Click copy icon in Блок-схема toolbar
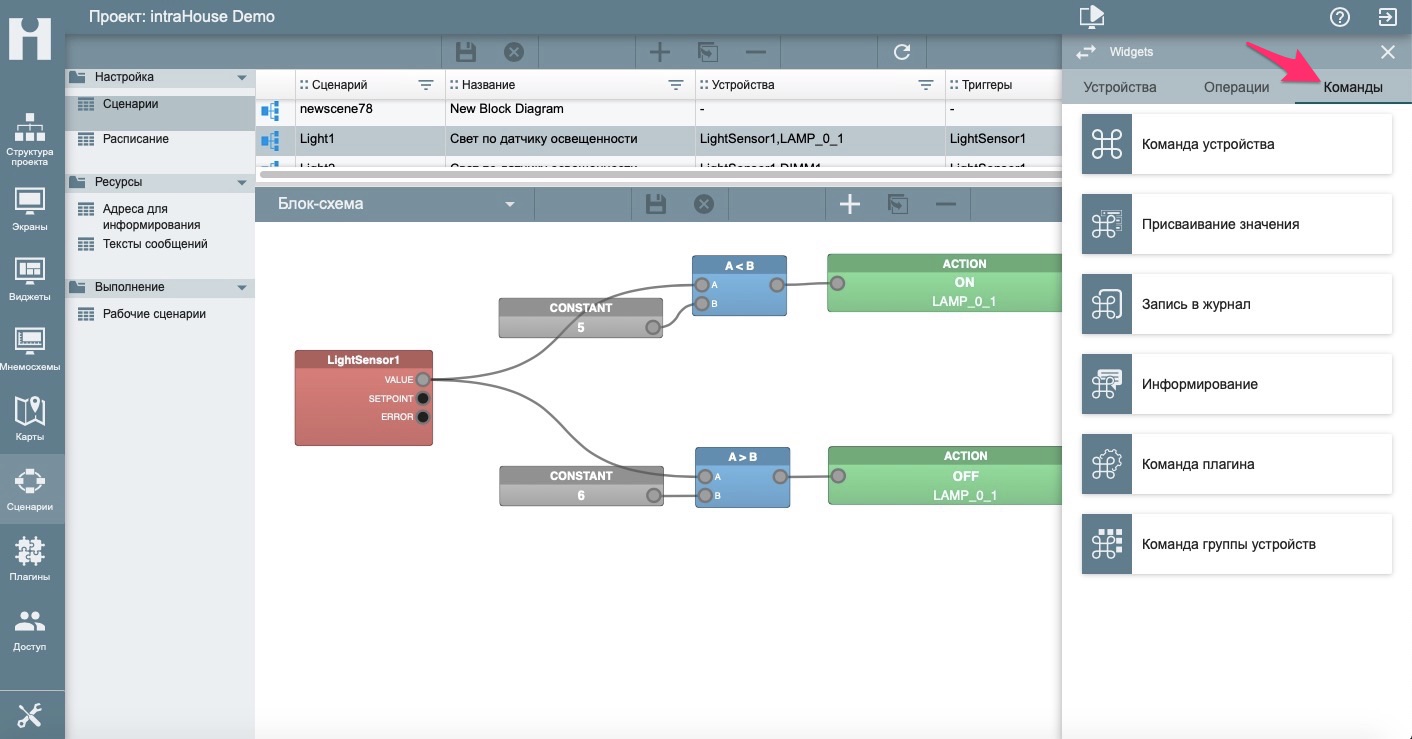The width and height of the screenshot is (1412, 739). click(x=898, y=204)
